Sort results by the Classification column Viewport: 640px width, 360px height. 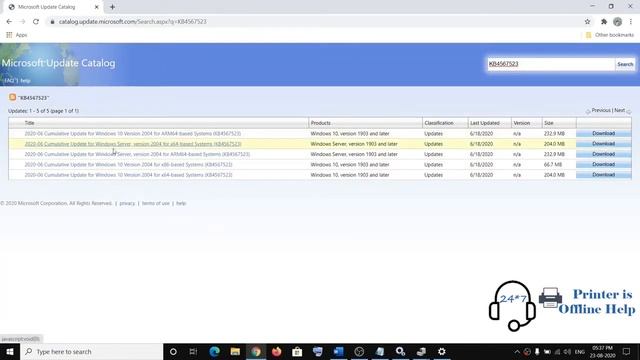point(439,123)
